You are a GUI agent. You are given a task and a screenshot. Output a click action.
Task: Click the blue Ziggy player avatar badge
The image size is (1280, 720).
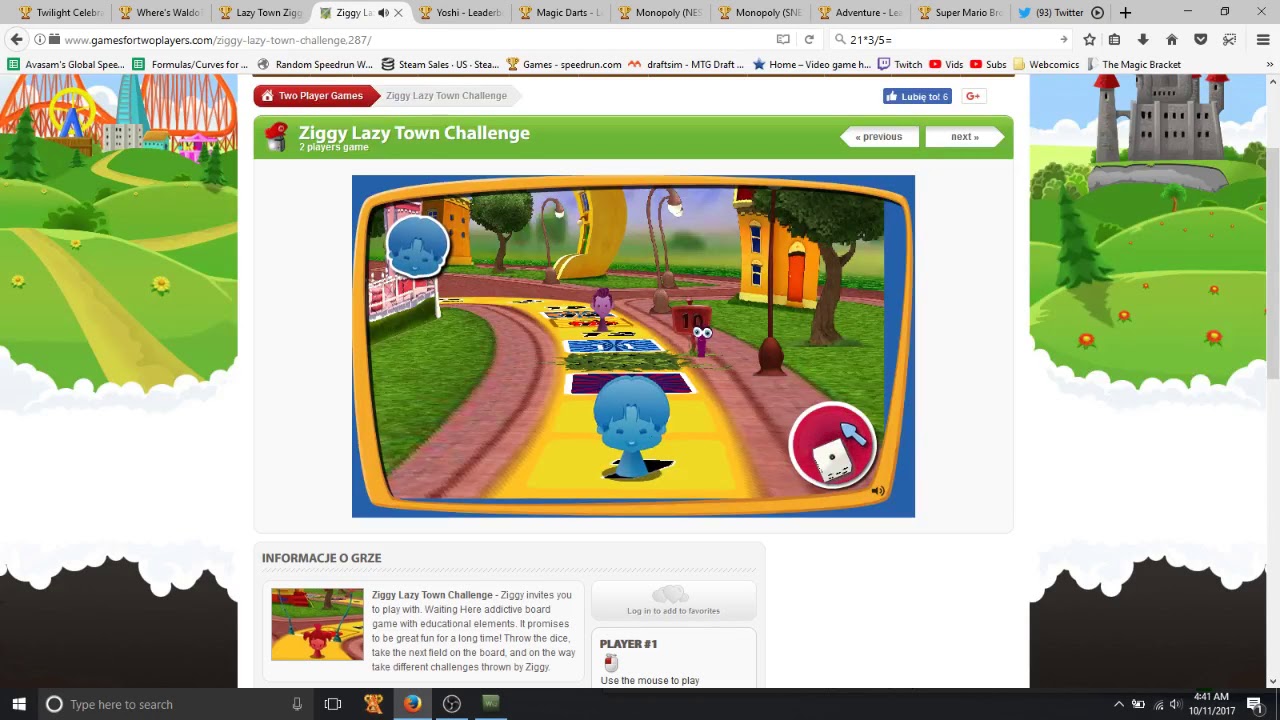tap(417, 246)
